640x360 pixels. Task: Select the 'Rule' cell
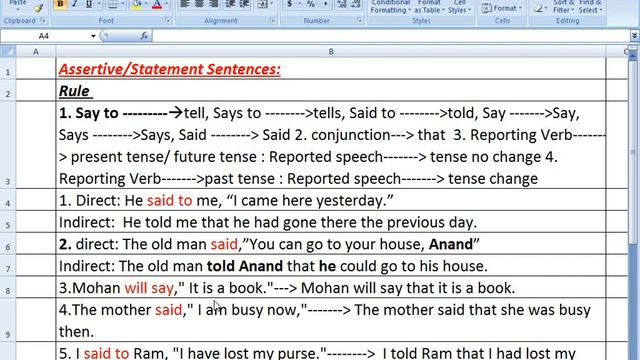point(331,90)
